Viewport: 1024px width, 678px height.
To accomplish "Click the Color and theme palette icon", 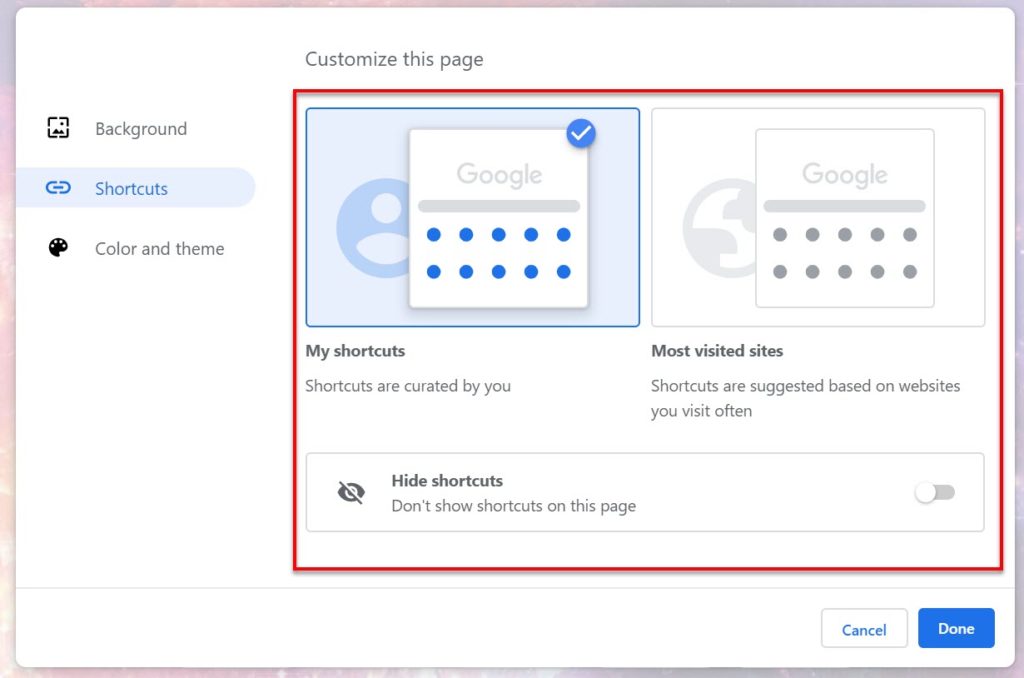I will 57,248.
